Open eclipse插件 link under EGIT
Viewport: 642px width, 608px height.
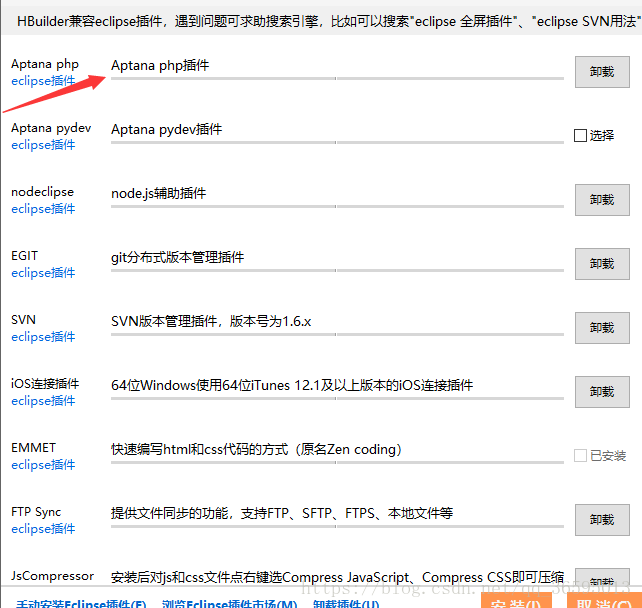point(43,273)
